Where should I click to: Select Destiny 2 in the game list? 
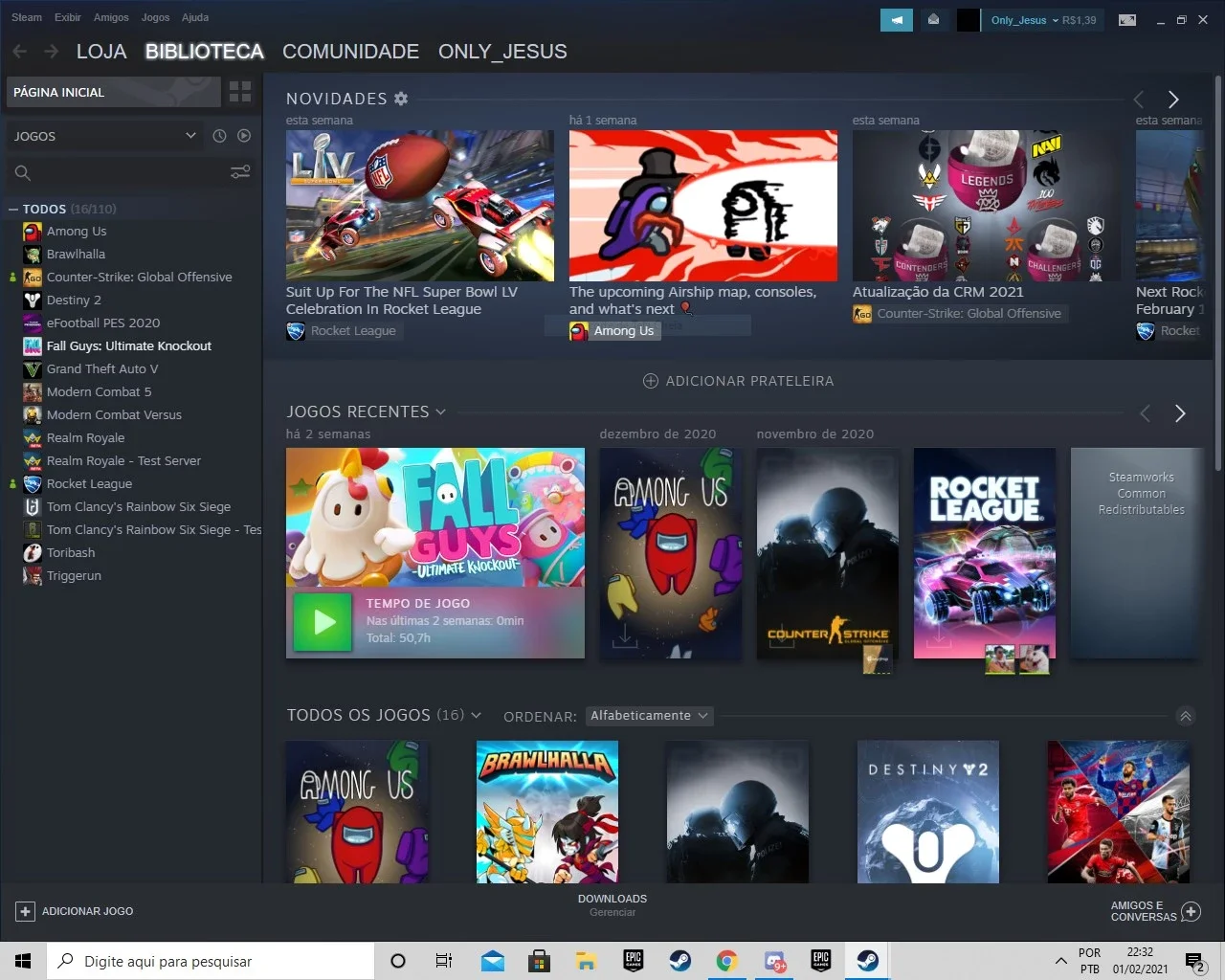(x=74, y=300)
